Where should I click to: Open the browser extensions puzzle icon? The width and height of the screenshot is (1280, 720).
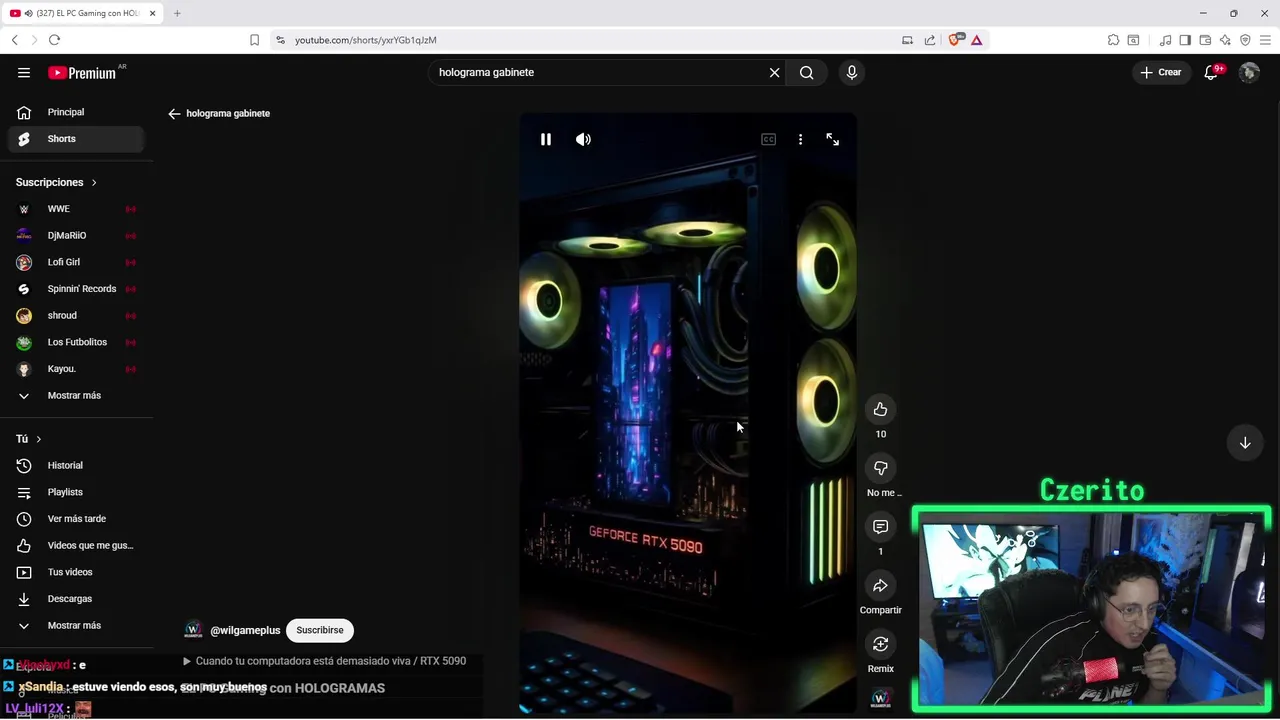[x=1113, y=40]
